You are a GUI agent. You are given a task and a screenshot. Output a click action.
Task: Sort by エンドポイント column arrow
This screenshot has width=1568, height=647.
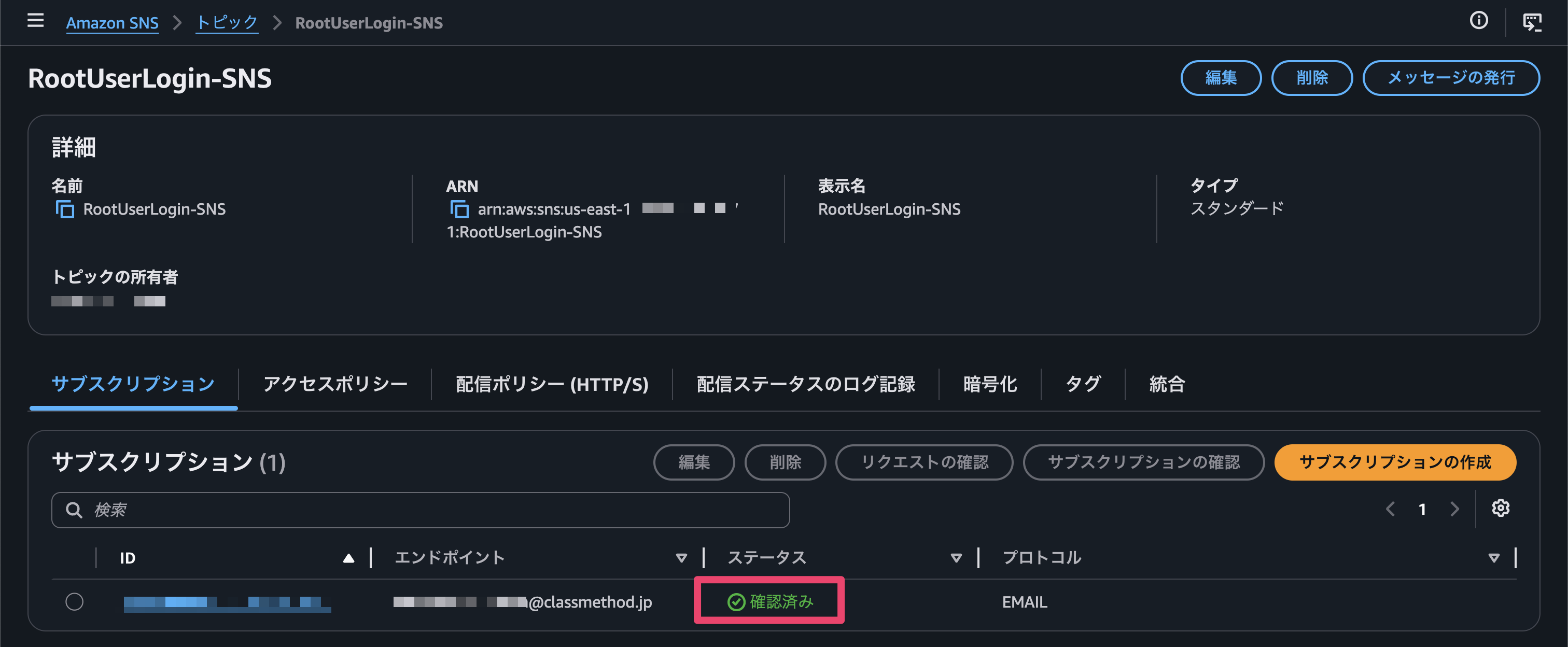(x=681, y=558)
